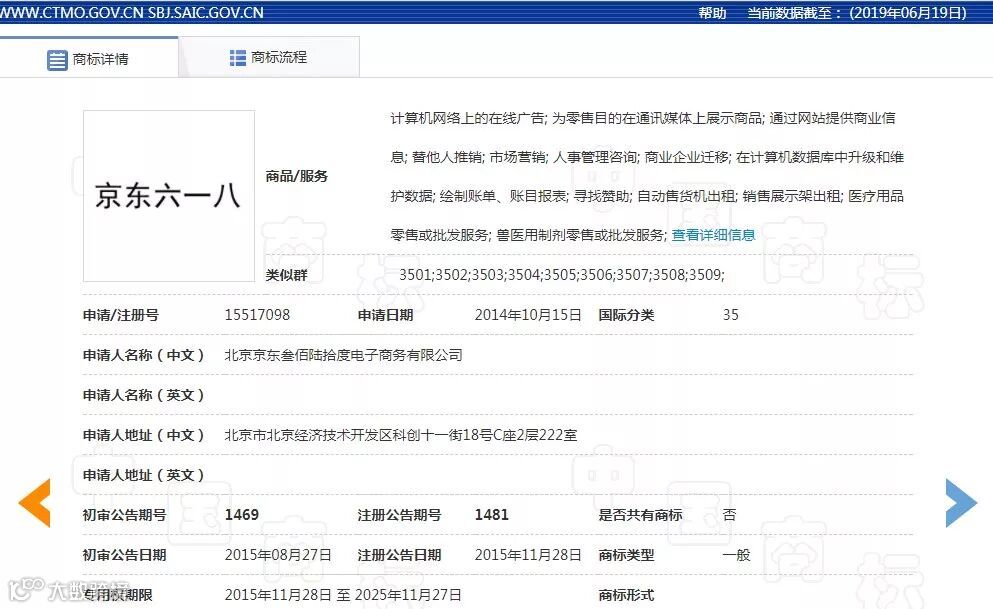Click the 申请日期 label
Viewport: 993px width, 609px height.
(385, 315)
